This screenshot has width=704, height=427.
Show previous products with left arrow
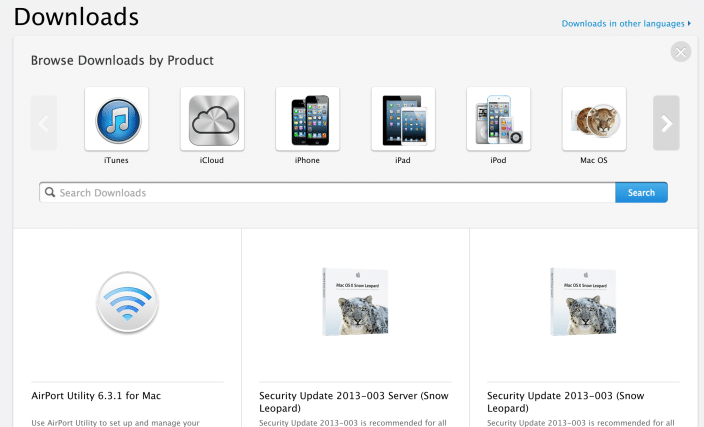[44, 123]
